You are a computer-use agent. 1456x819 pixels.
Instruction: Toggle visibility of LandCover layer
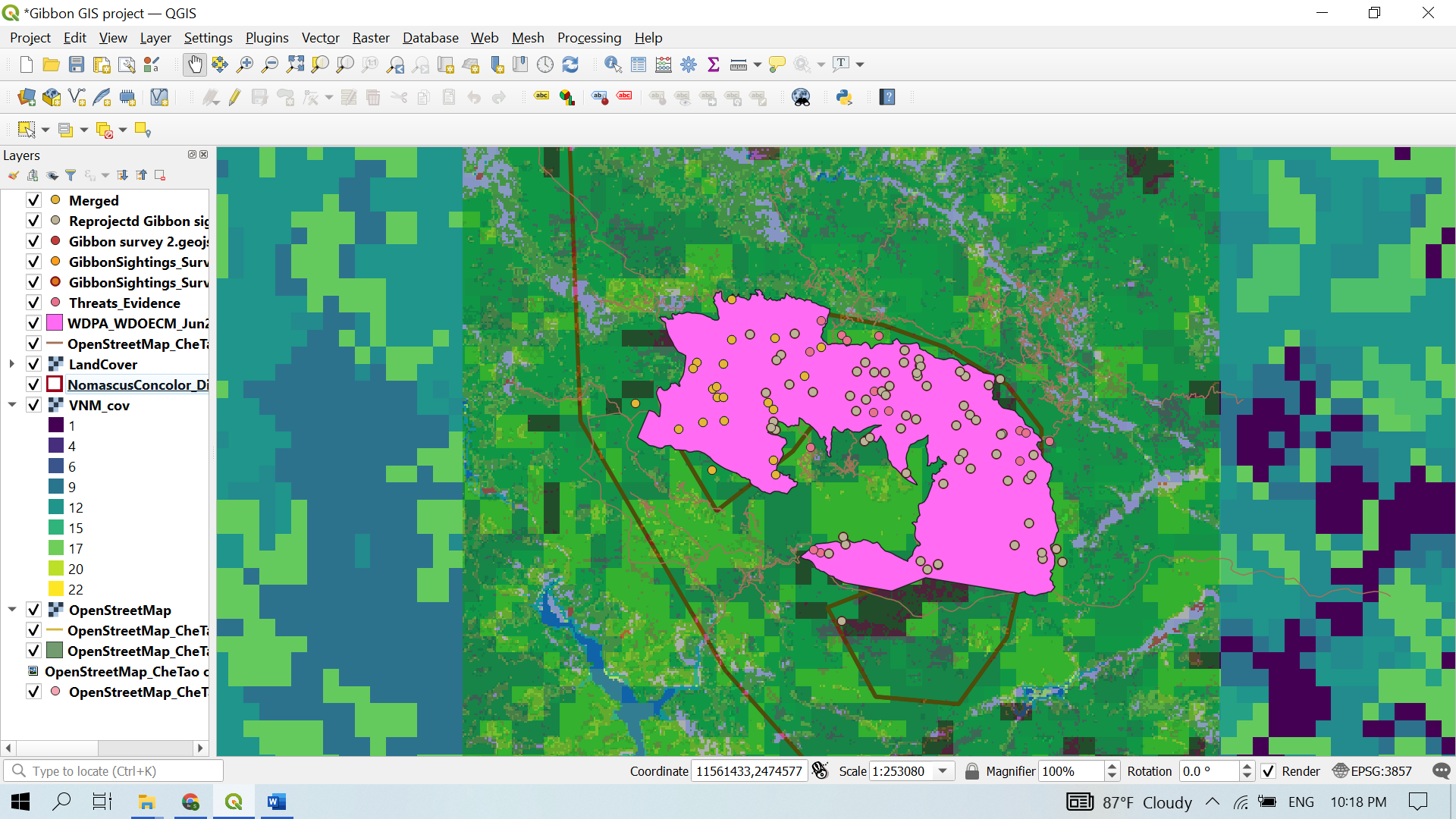tap(33, 364)
